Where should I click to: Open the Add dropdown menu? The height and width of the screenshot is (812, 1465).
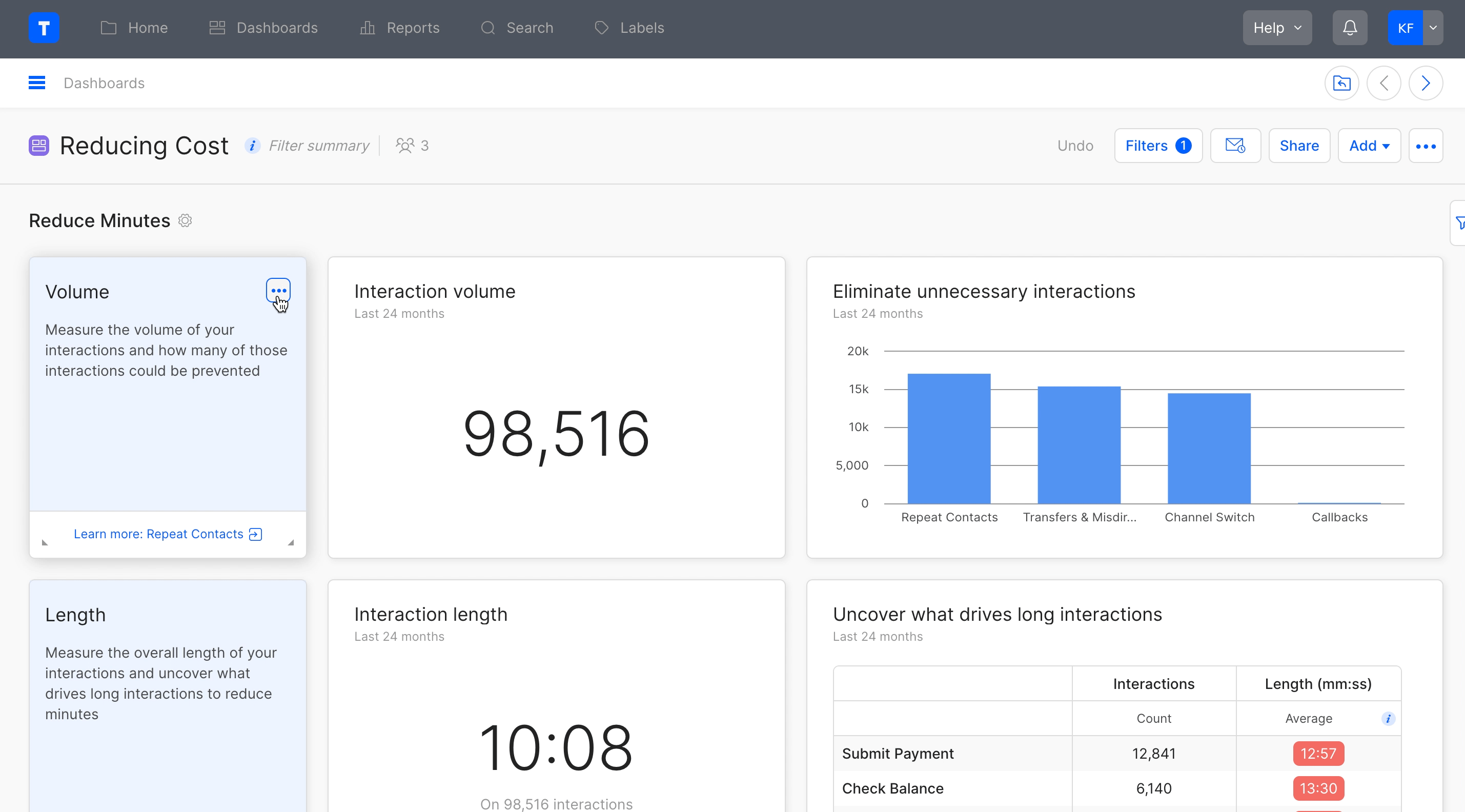tap(1369, 146)
